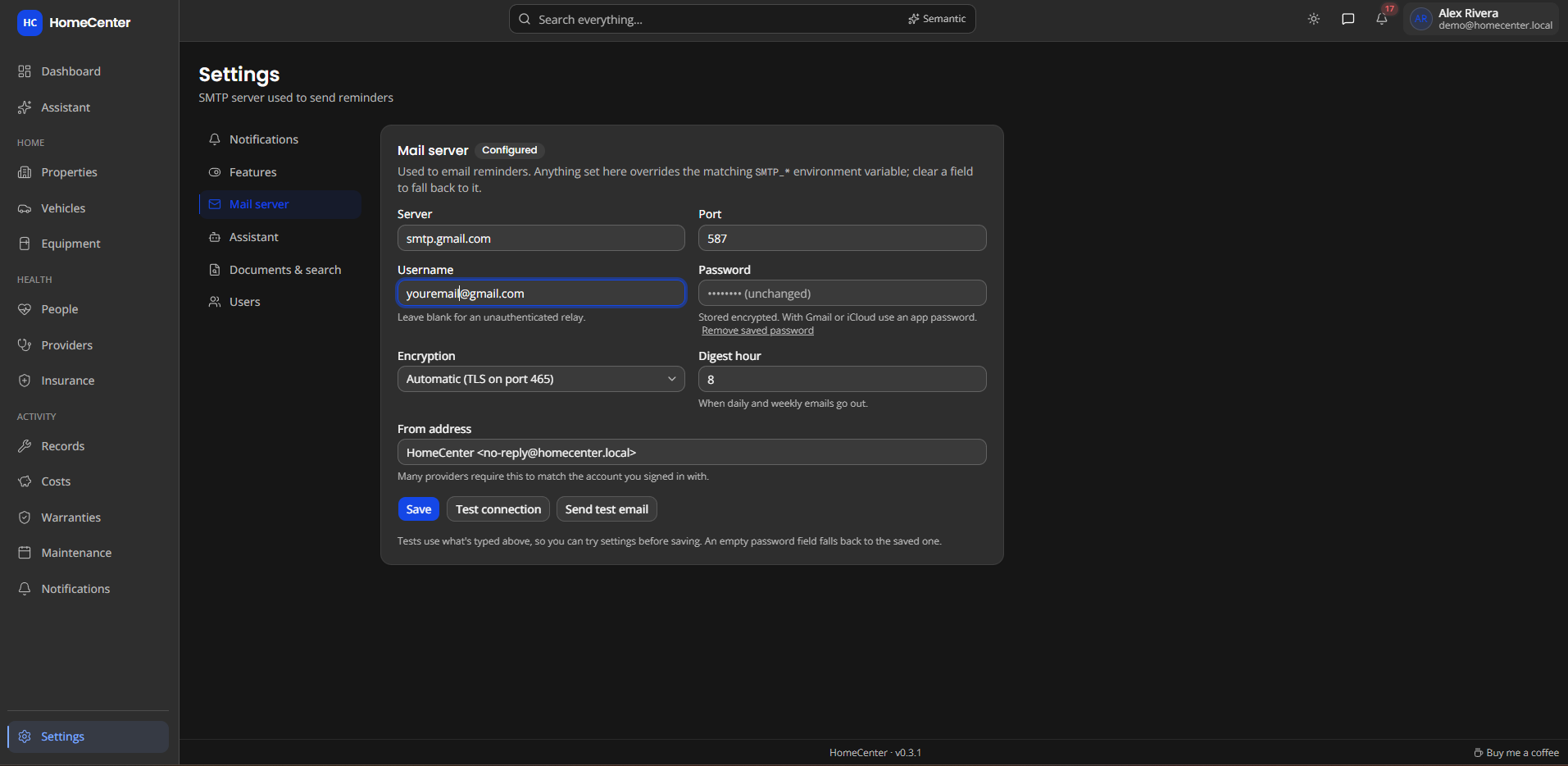The height and width of the screenshot is (766, 1568).
Task: Save the mail server settings
Action: (x=418, y=509)
